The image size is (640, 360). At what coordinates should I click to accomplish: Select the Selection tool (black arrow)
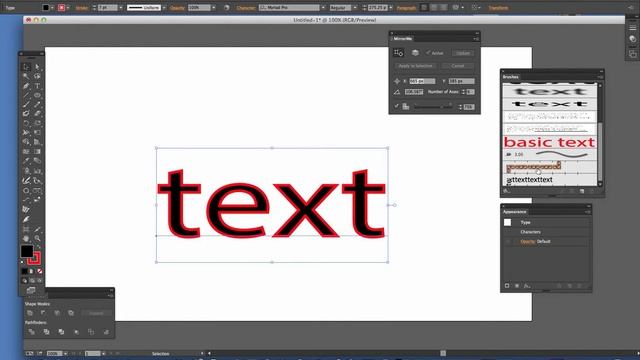pos(26,67)
